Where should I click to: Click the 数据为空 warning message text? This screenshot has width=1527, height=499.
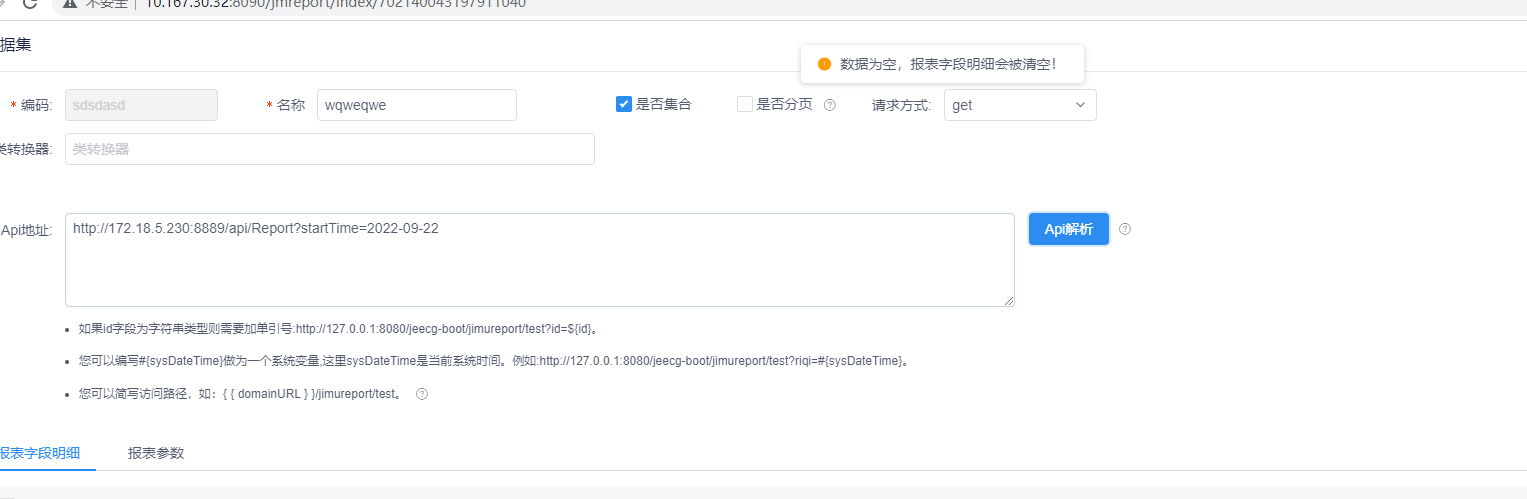948,64
